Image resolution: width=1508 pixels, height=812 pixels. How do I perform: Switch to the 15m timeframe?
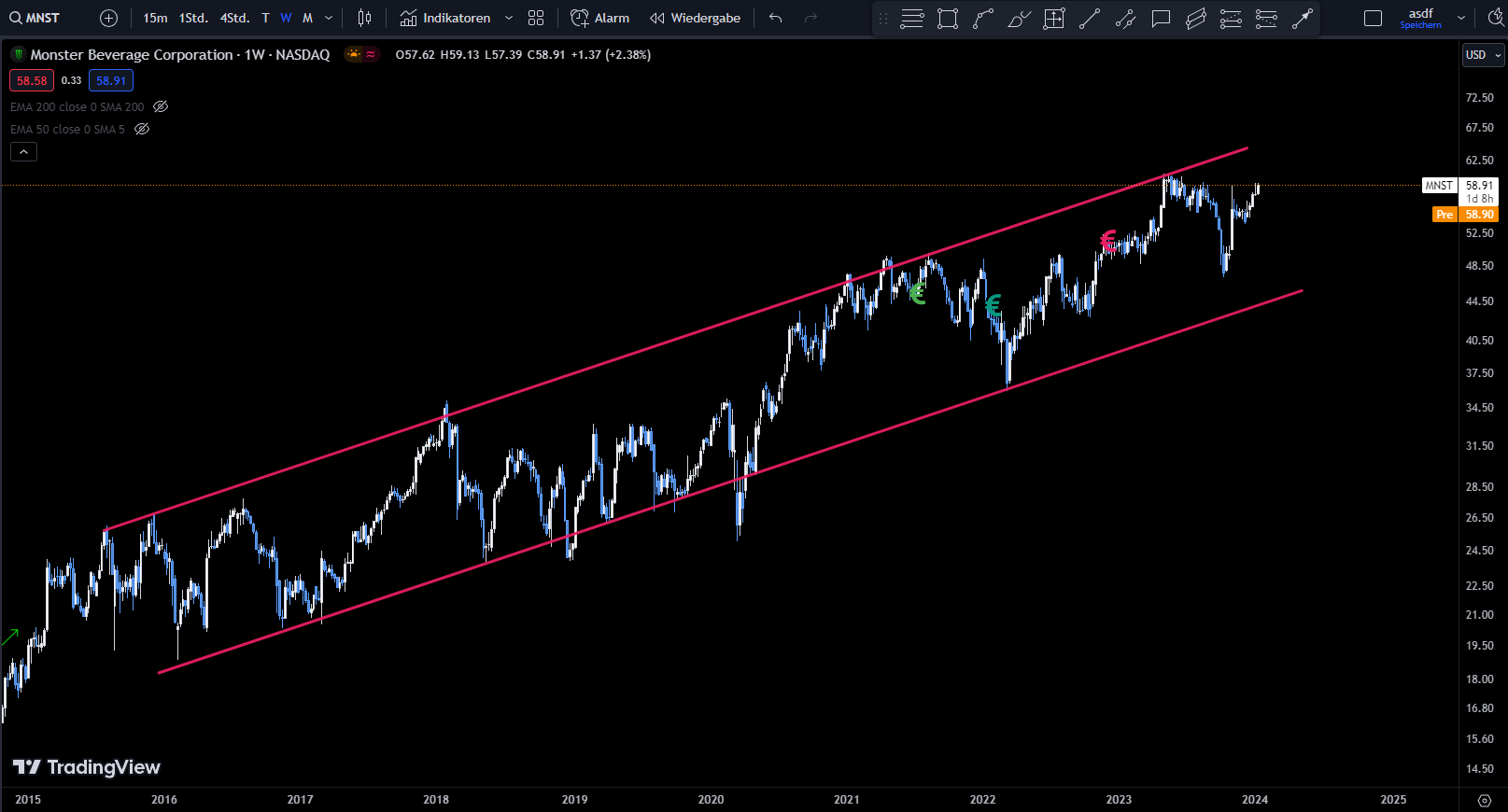coord(155,18)
